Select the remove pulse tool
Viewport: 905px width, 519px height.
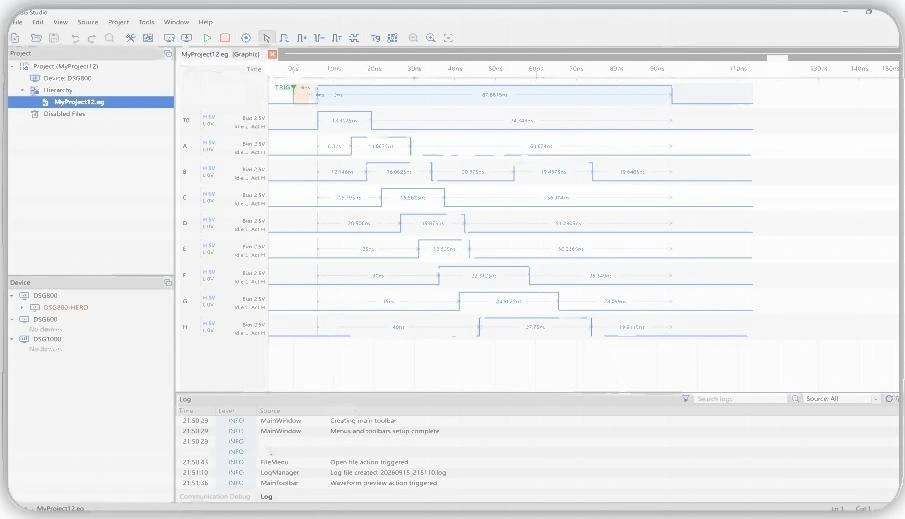319,38
